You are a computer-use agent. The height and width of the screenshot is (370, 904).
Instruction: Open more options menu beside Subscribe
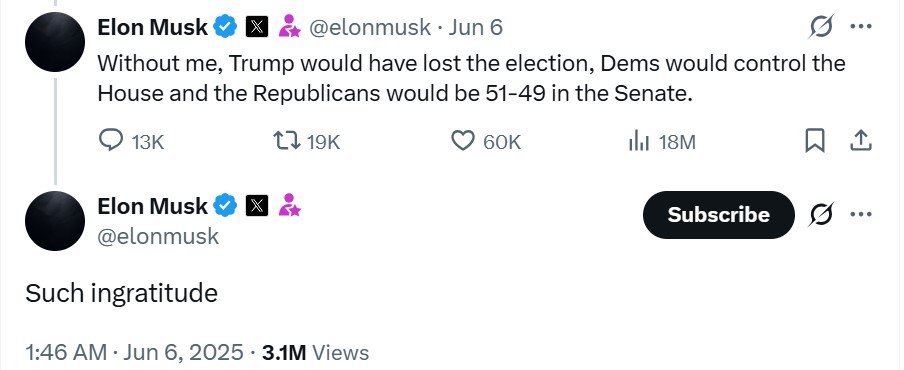coord(861,214)
